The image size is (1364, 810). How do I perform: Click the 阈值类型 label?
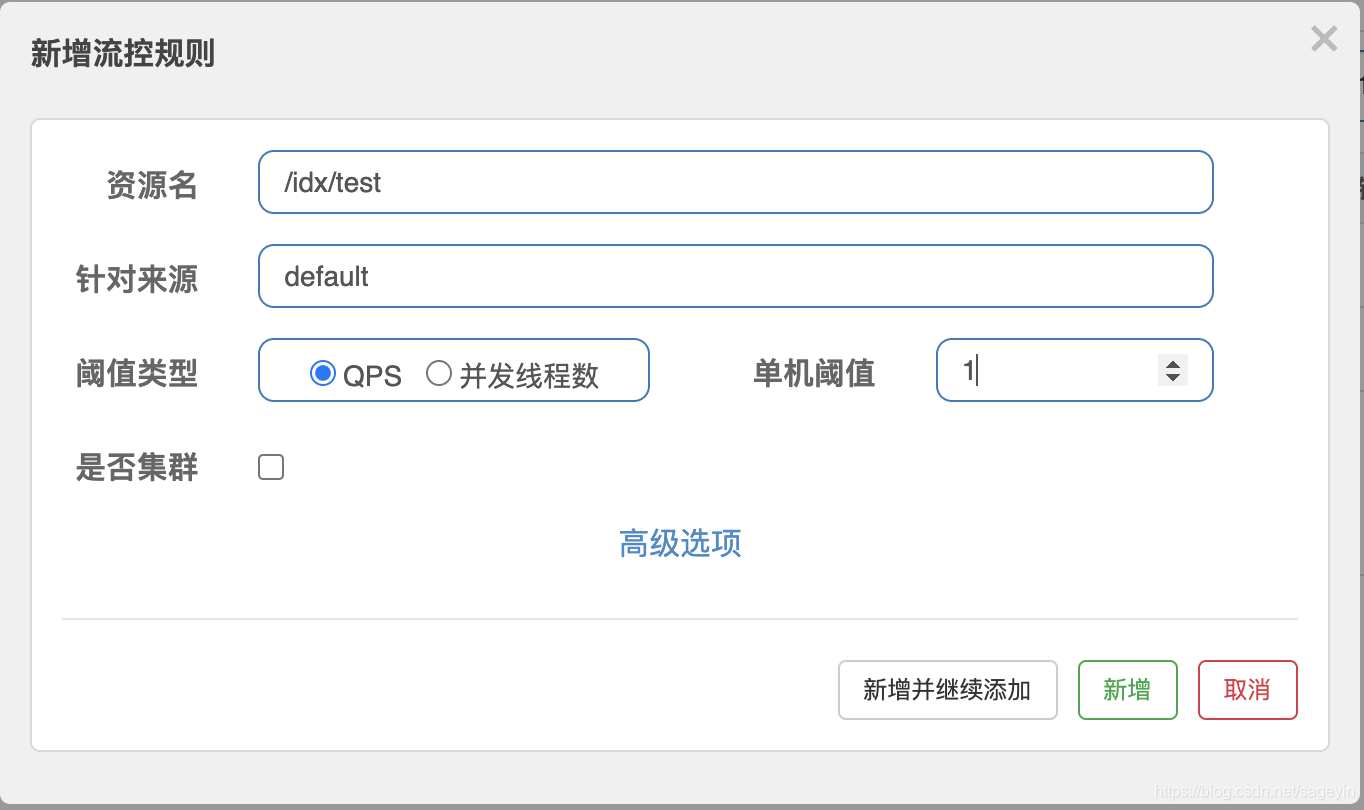[137, 373]
